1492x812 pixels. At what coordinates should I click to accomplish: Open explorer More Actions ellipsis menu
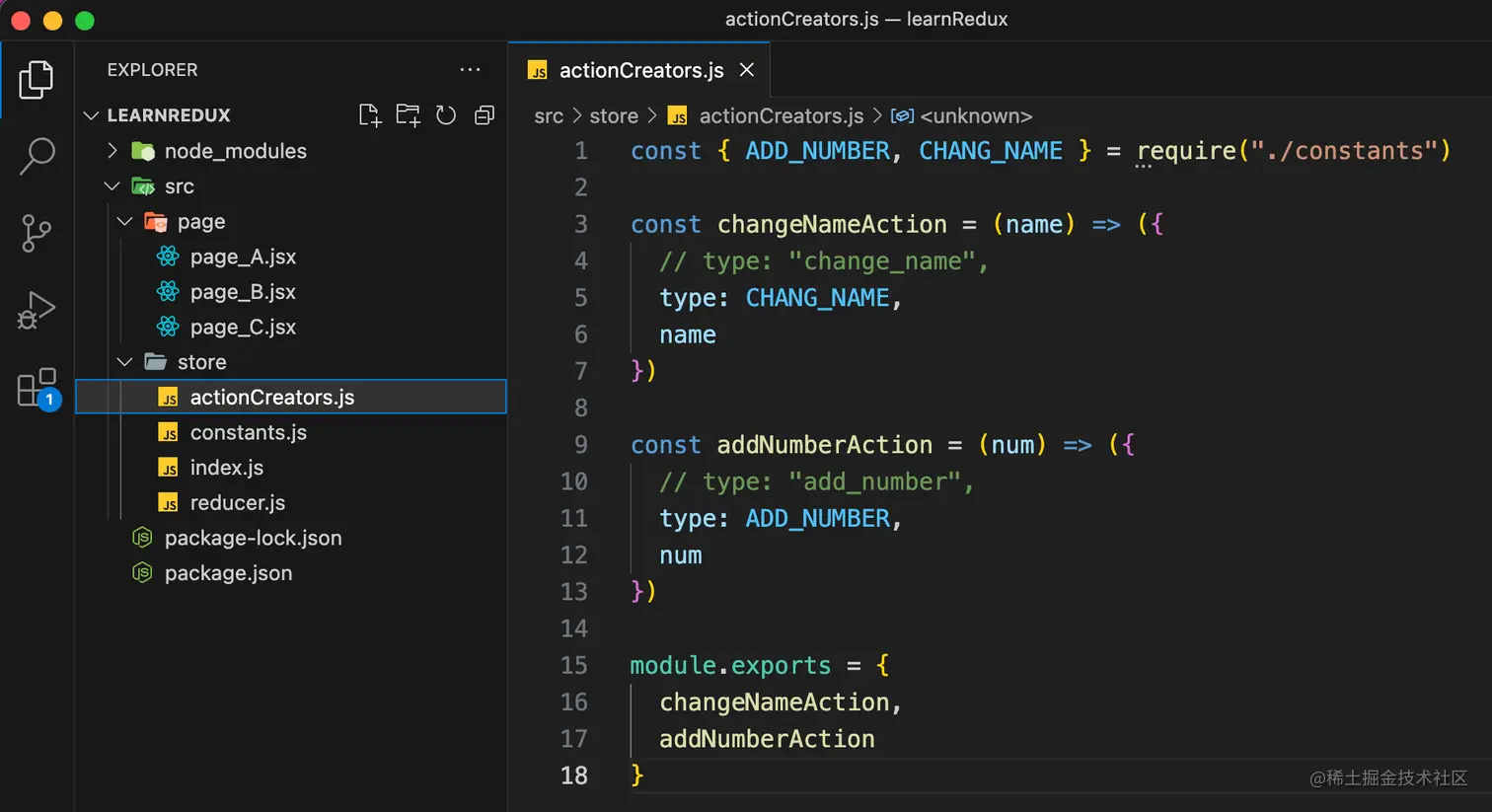click(470, 69)
